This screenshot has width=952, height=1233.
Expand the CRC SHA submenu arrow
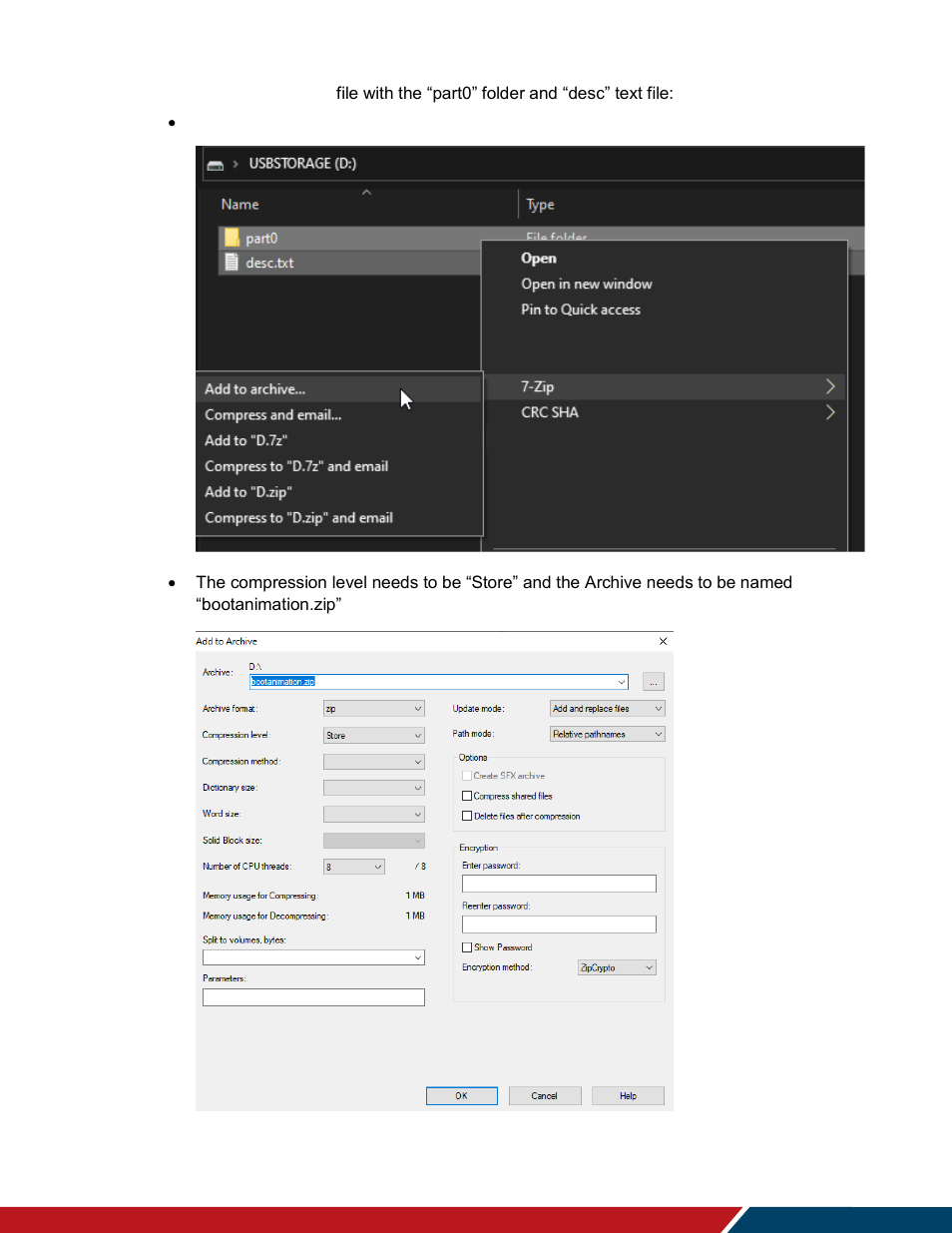click(x=830, y=412)
